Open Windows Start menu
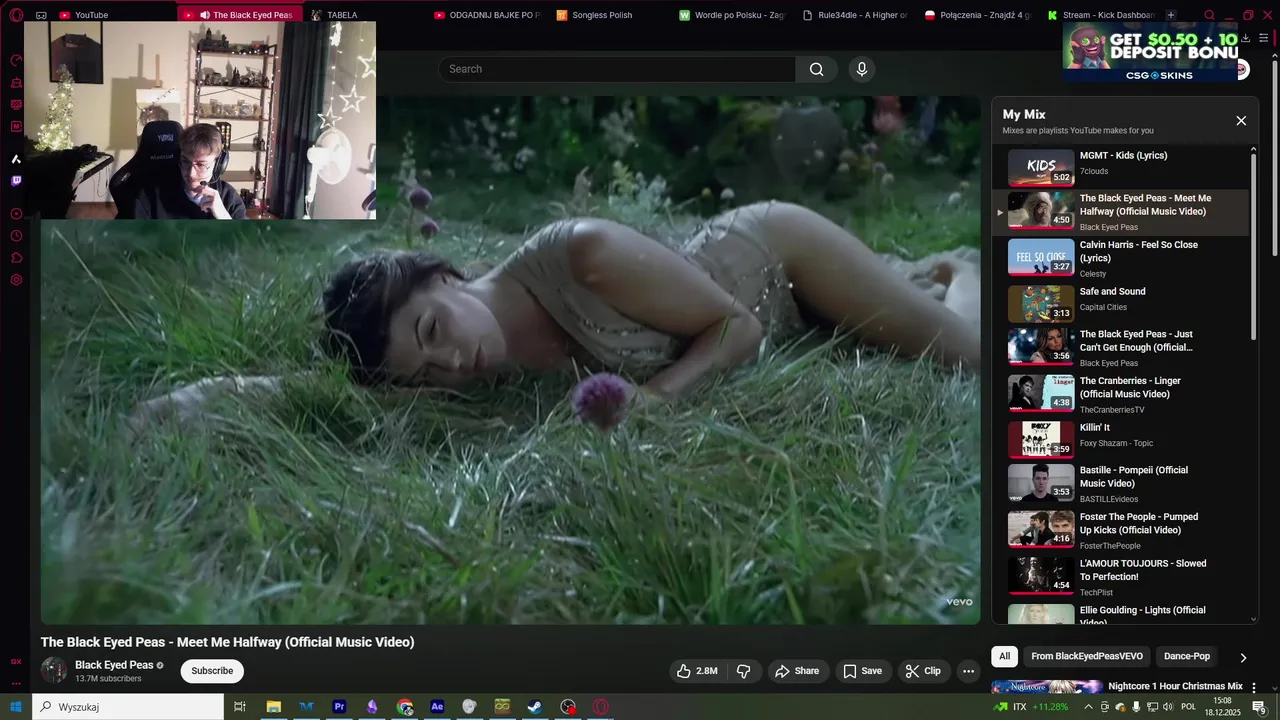The height and width of the screenshot is (720, 1280). [x=16, y=707]
